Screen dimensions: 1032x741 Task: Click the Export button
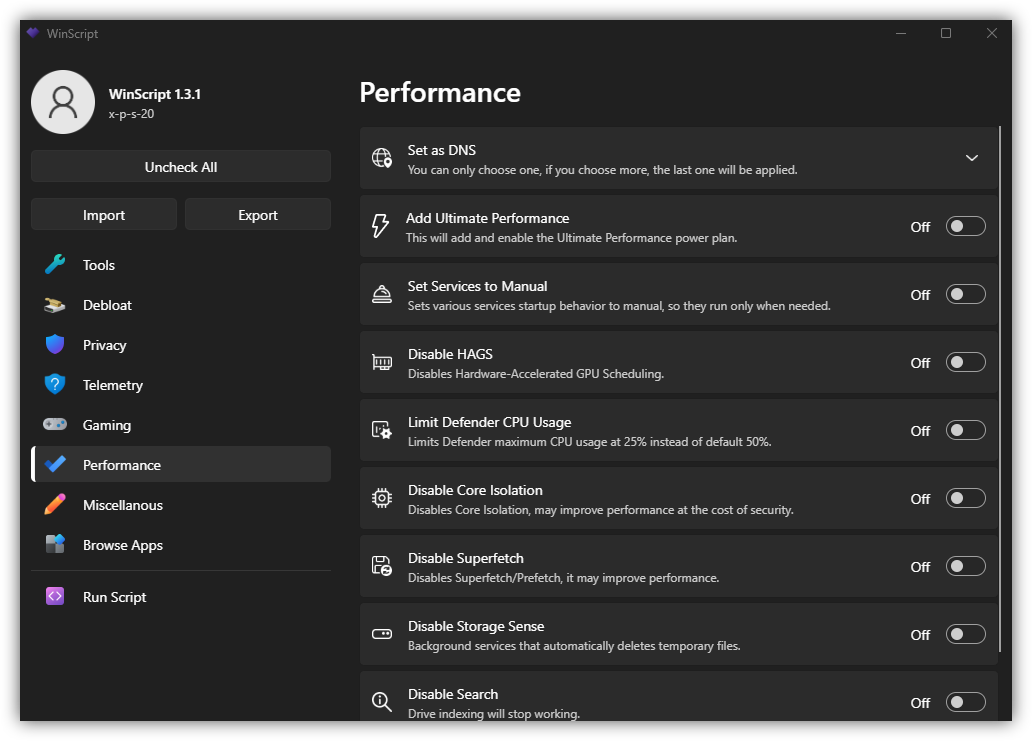[258, 215]
